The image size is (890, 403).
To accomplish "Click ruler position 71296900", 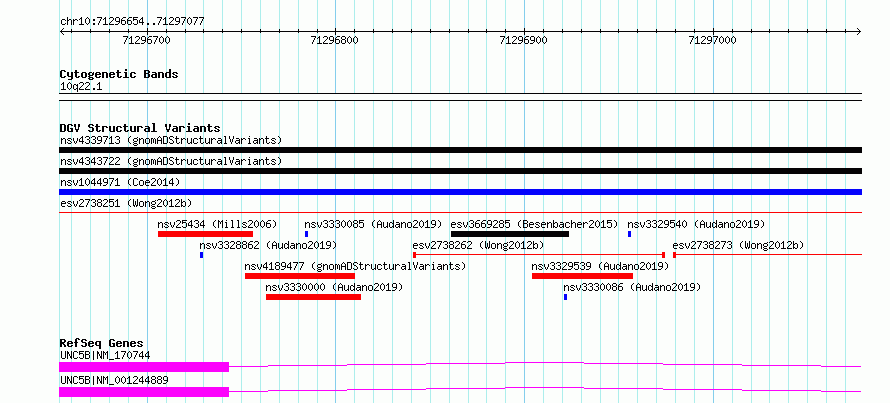I will pos(523,40).
